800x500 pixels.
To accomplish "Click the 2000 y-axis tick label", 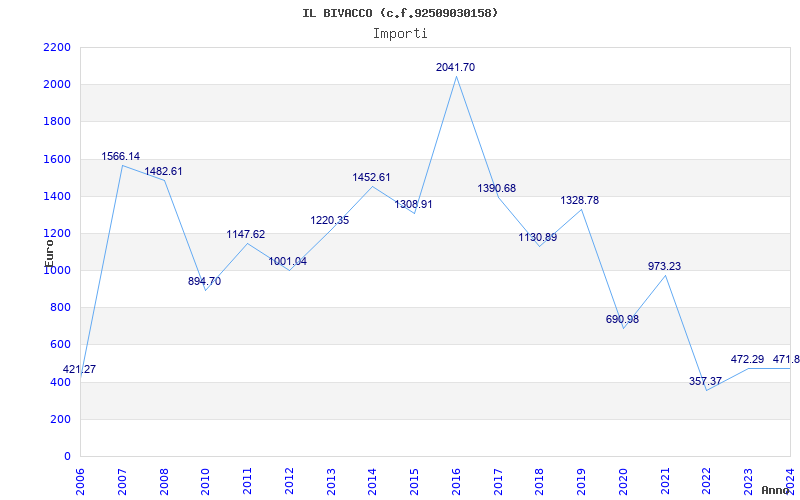I will point(57,85).
